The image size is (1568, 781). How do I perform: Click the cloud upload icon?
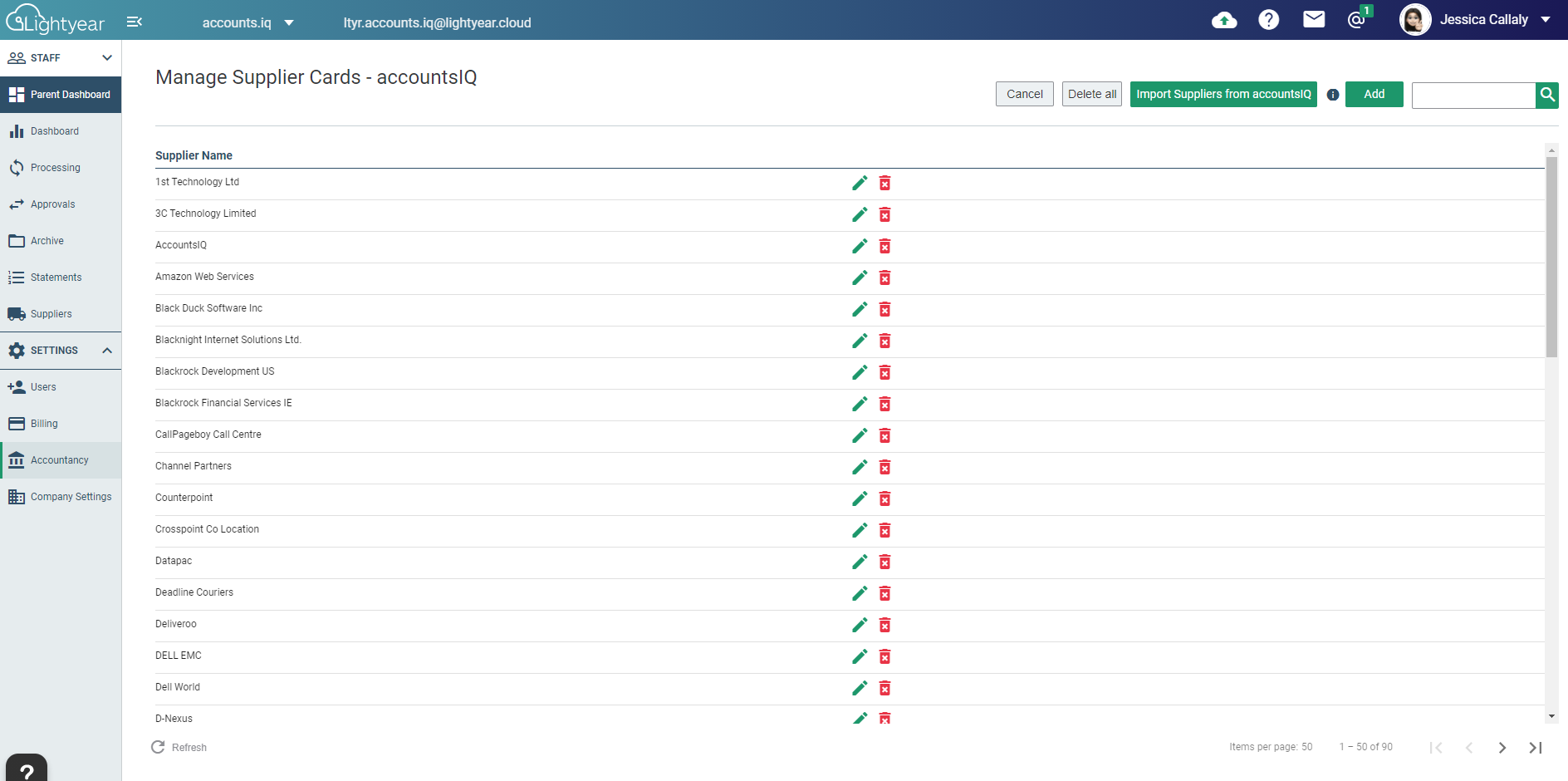coord(1224,20)
